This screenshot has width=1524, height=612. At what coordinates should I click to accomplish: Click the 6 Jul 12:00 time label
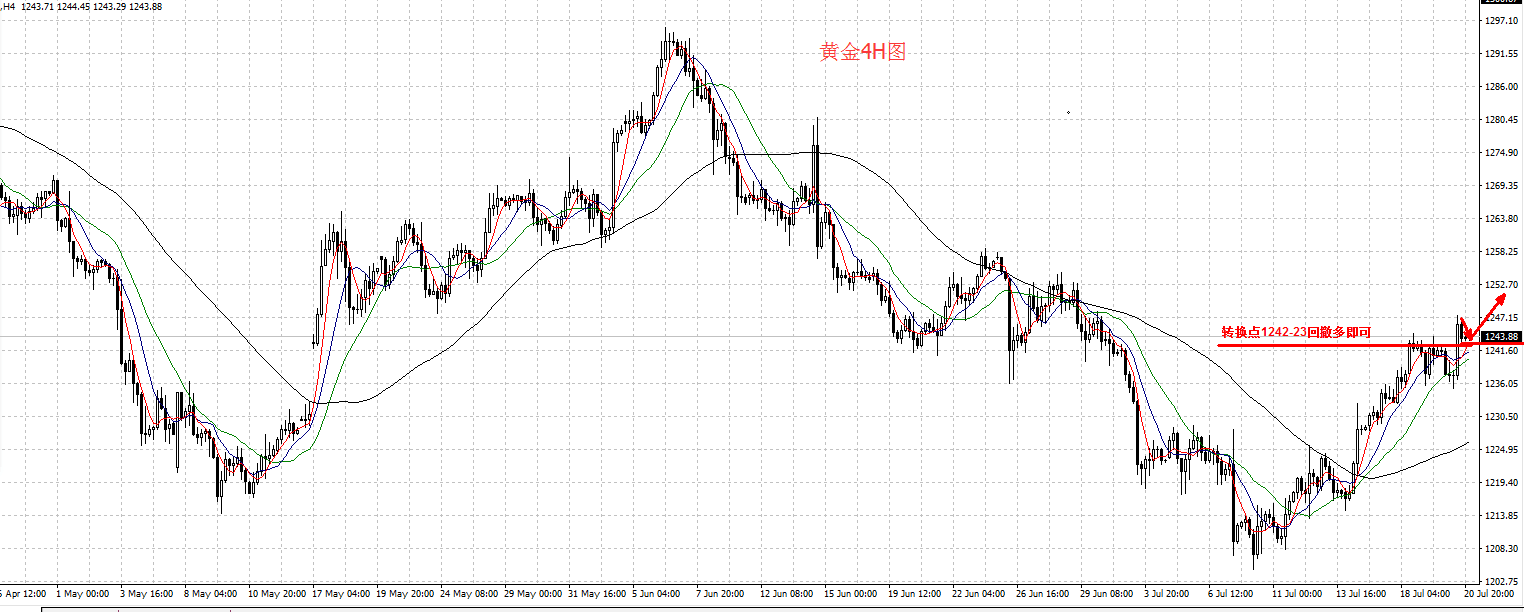tap(1232, 593)
